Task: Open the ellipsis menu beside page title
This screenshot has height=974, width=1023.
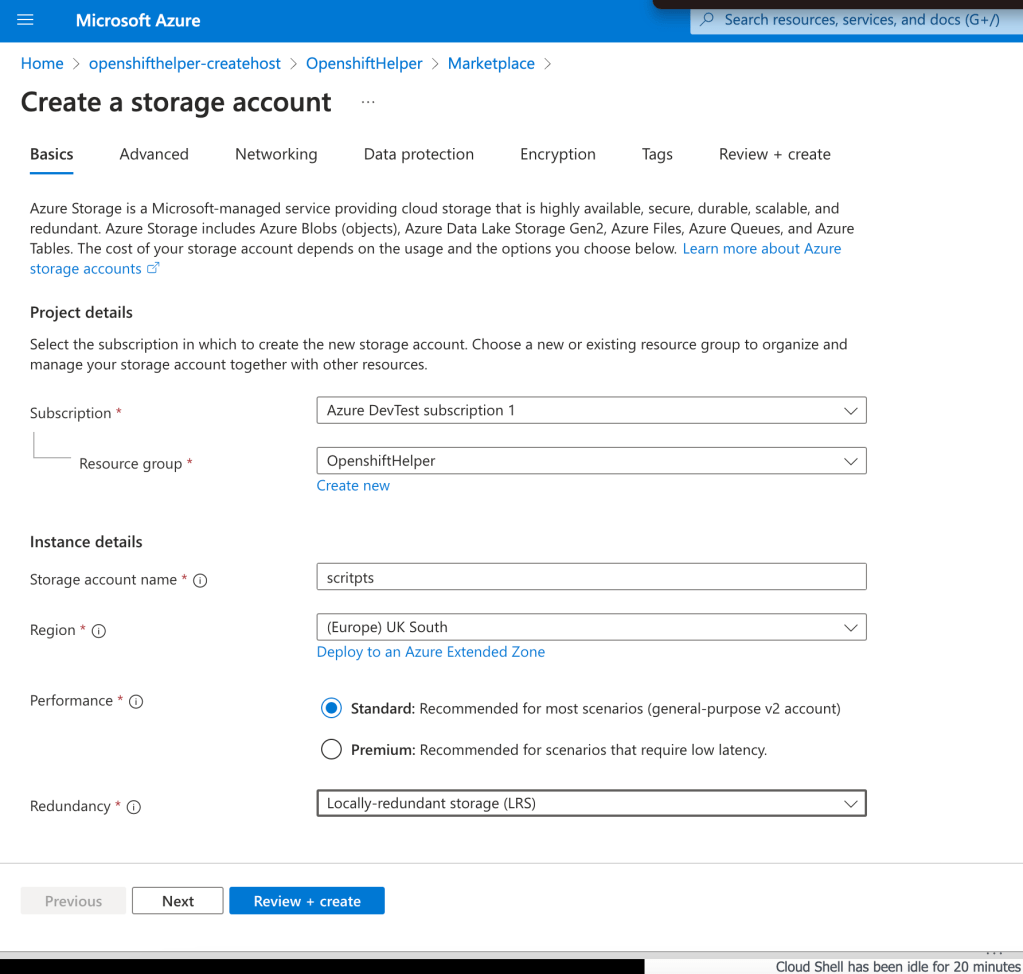Action: [x=368, y=102]
